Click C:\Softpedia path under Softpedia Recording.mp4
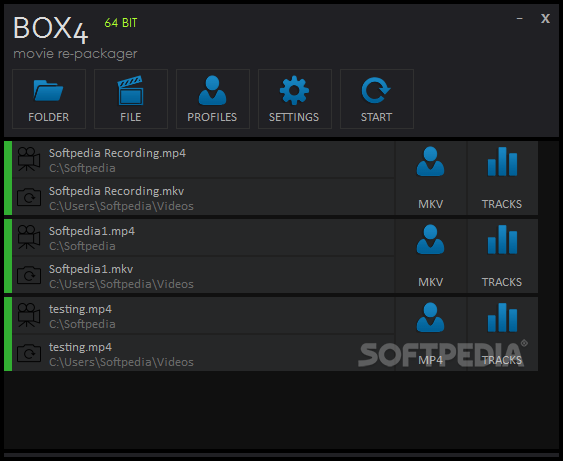Screen dimensions: 563x461 (82, 168)
